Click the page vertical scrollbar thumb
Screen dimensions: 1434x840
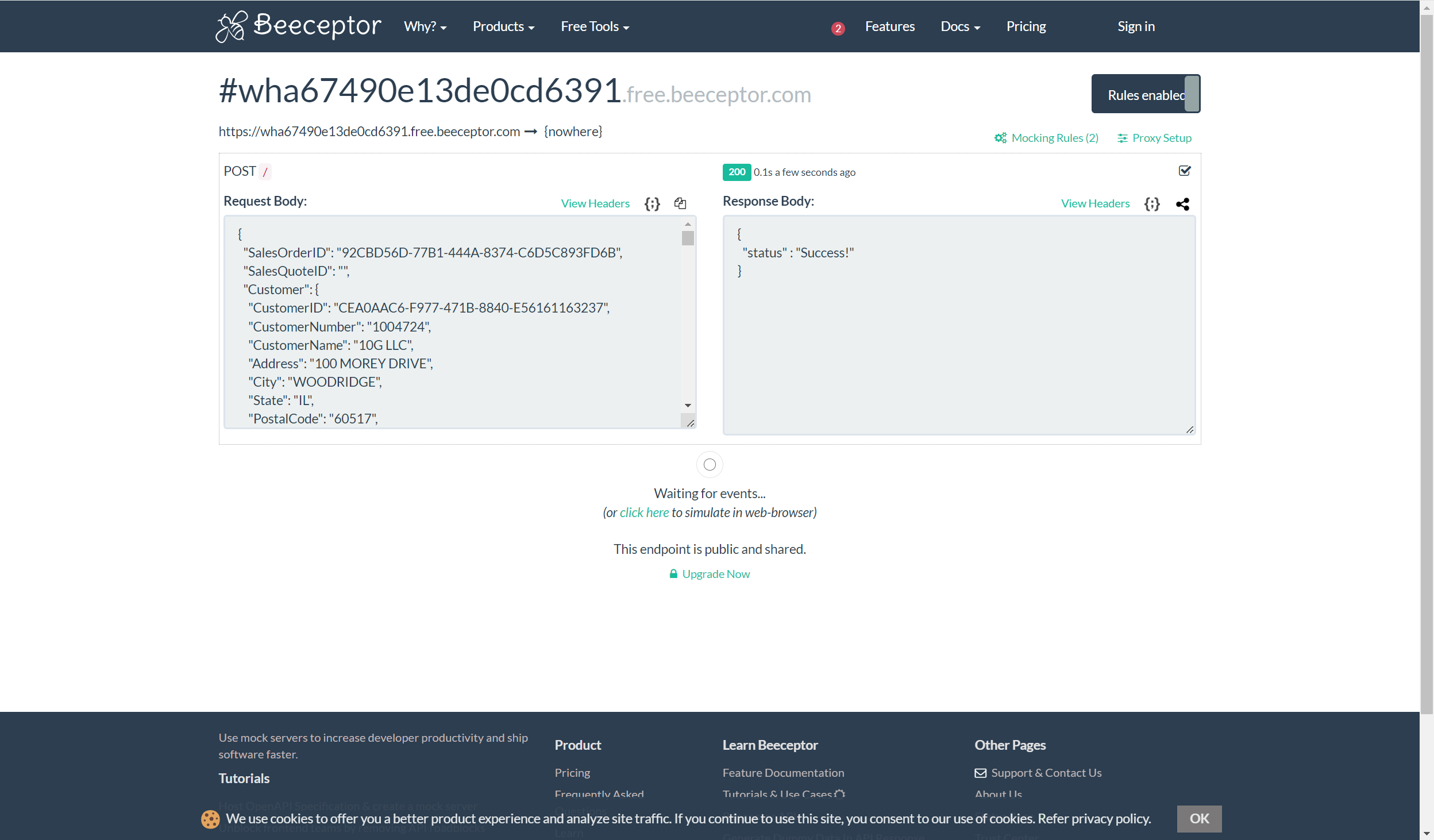coord(1427,364)
